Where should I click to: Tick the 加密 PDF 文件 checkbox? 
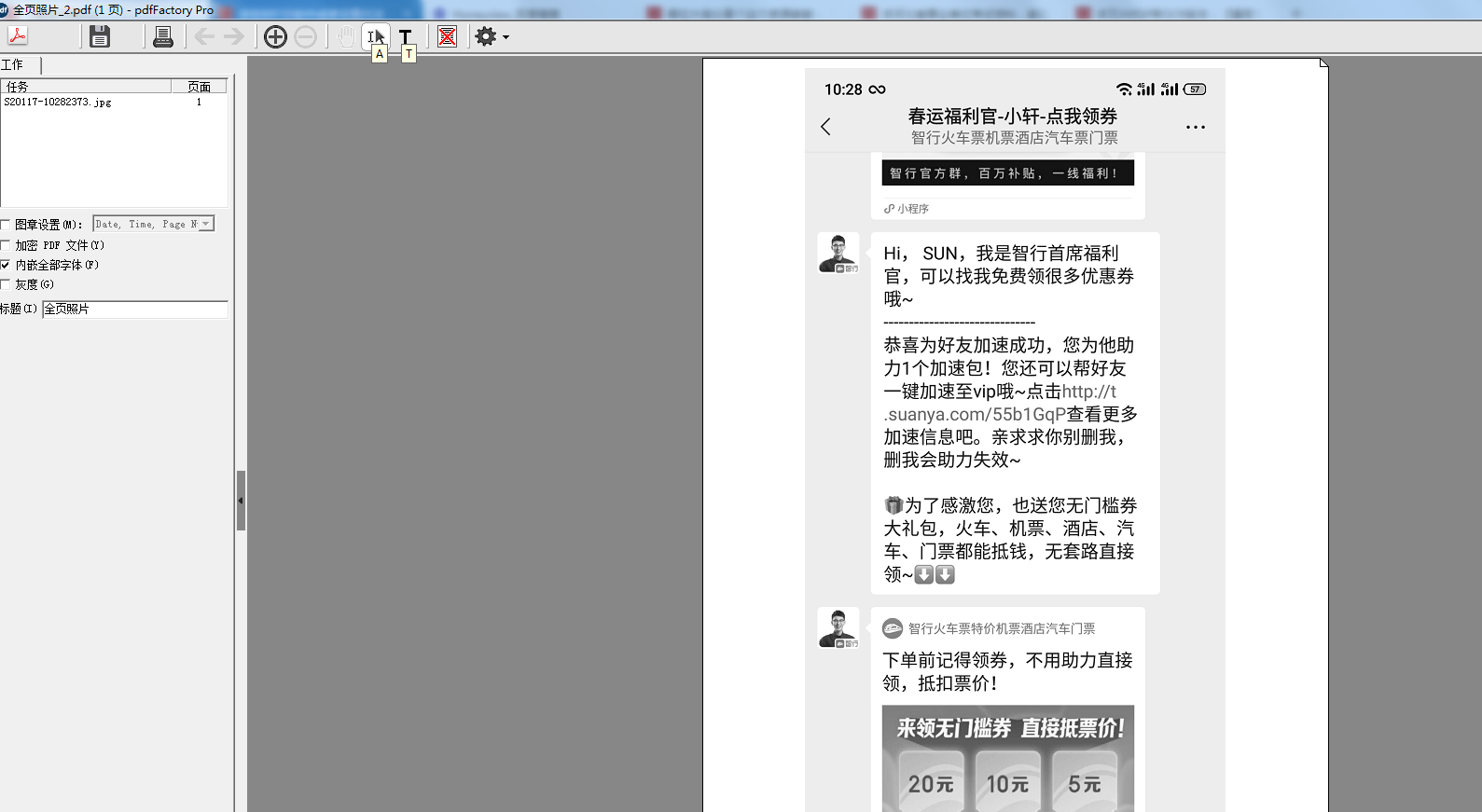coord(6,245)
